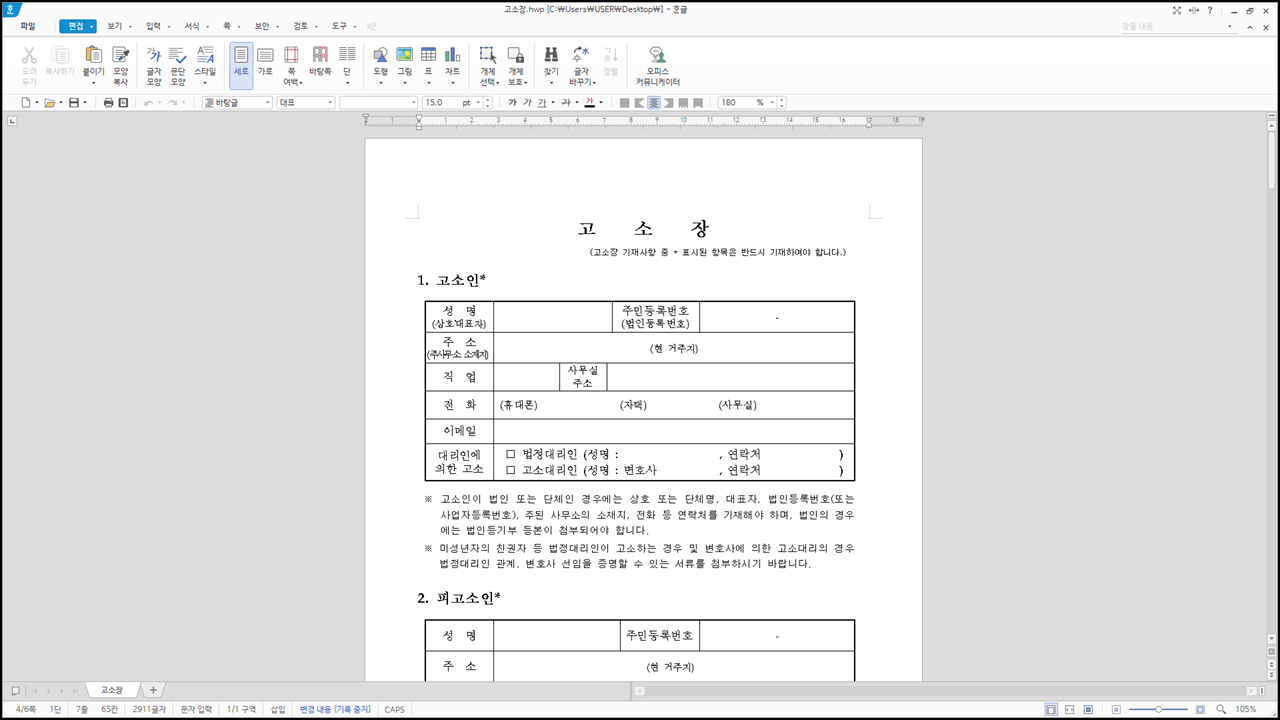Click the new document icon

(26, 103)
